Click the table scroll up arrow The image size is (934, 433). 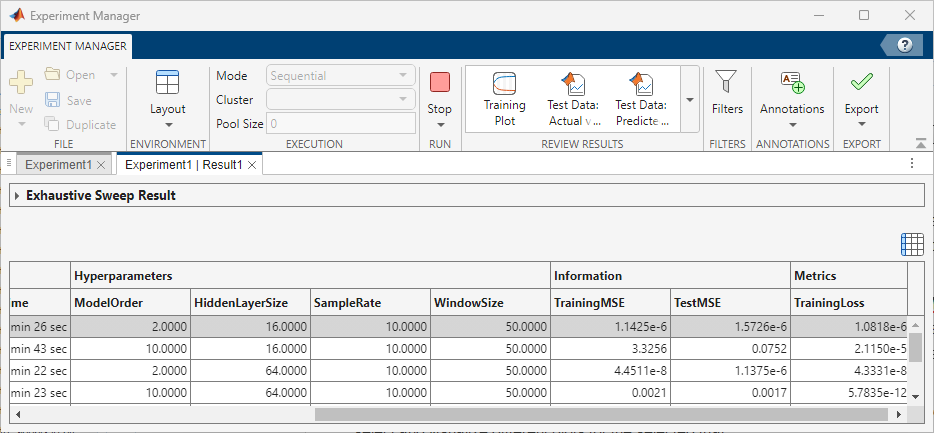coord(916,326)
